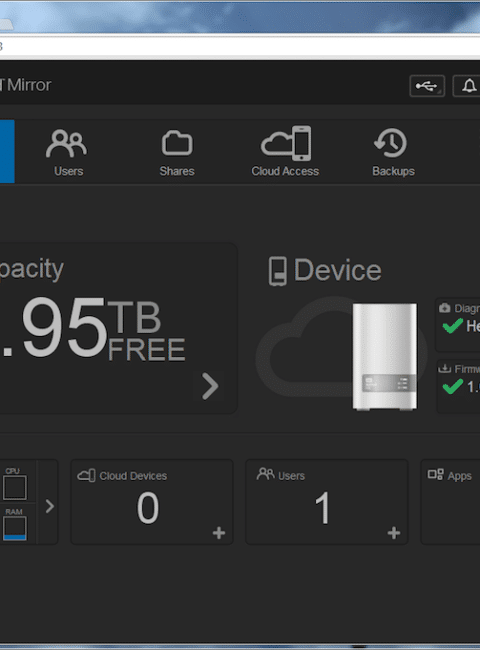Click the Device heading icon
480x650 pixels.
point(277,271)
